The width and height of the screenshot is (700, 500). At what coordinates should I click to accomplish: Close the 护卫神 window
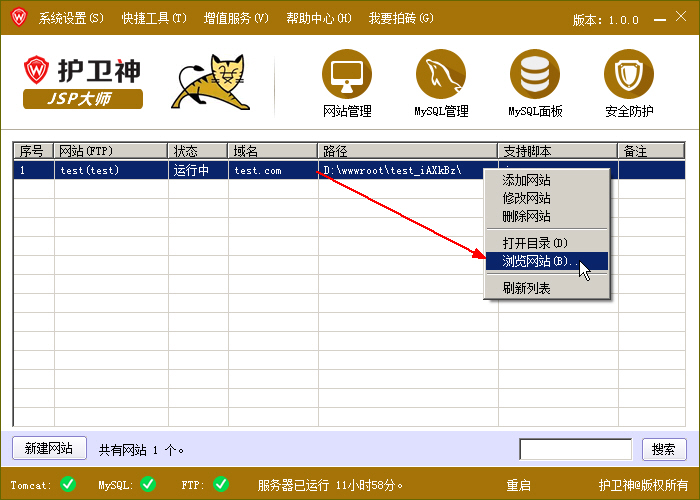click(681, 17)
